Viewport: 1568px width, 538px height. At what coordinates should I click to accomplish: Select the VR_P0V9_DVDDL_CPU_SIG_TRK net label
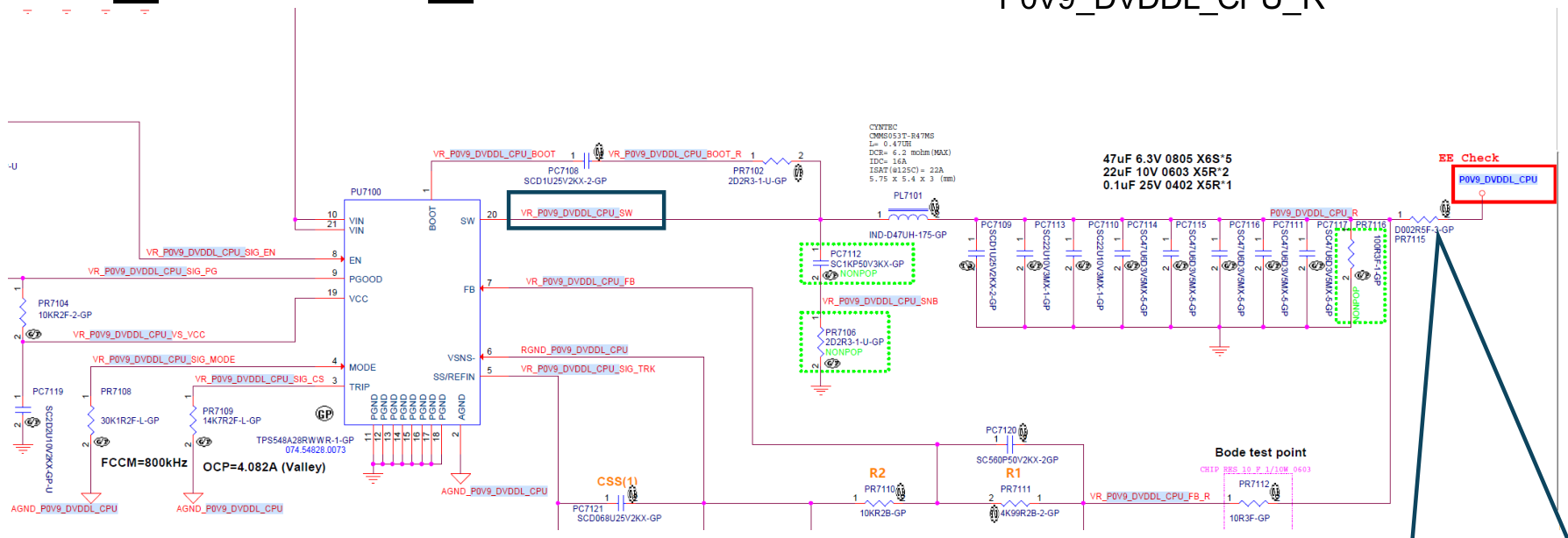point(588,369)
